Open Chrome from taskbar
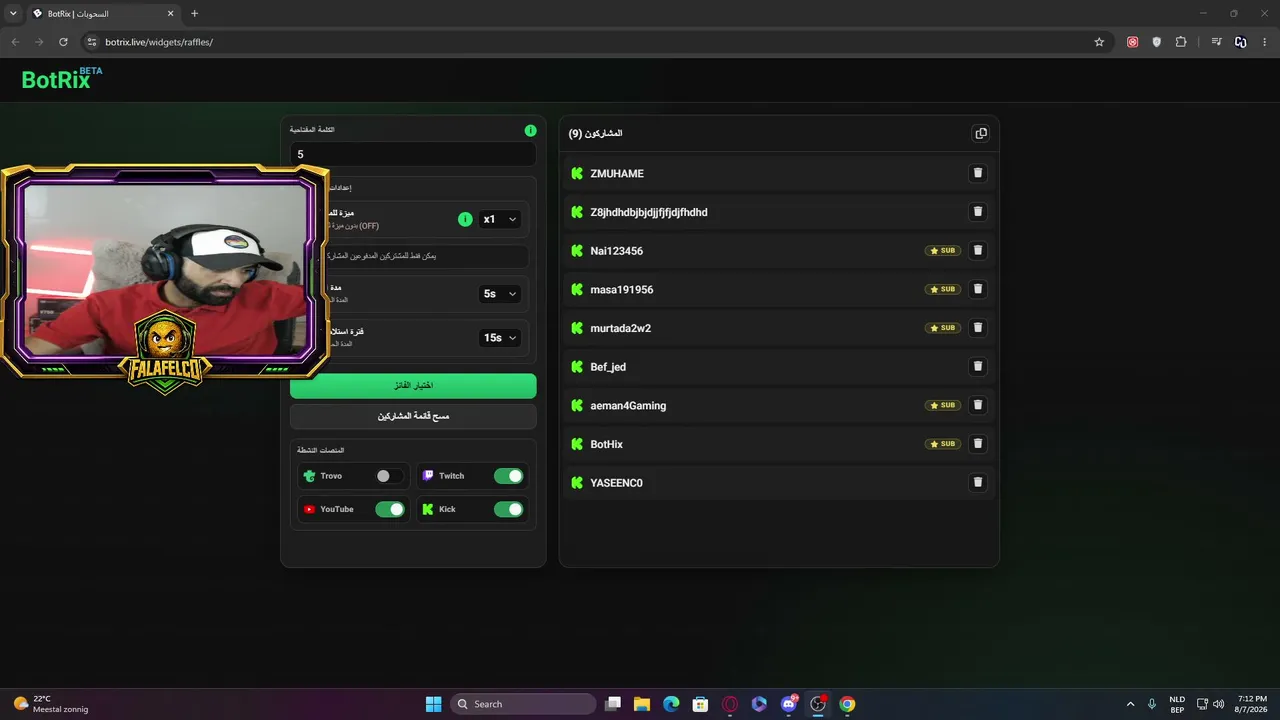This screenshot has width=1280, height=720. 847,704
